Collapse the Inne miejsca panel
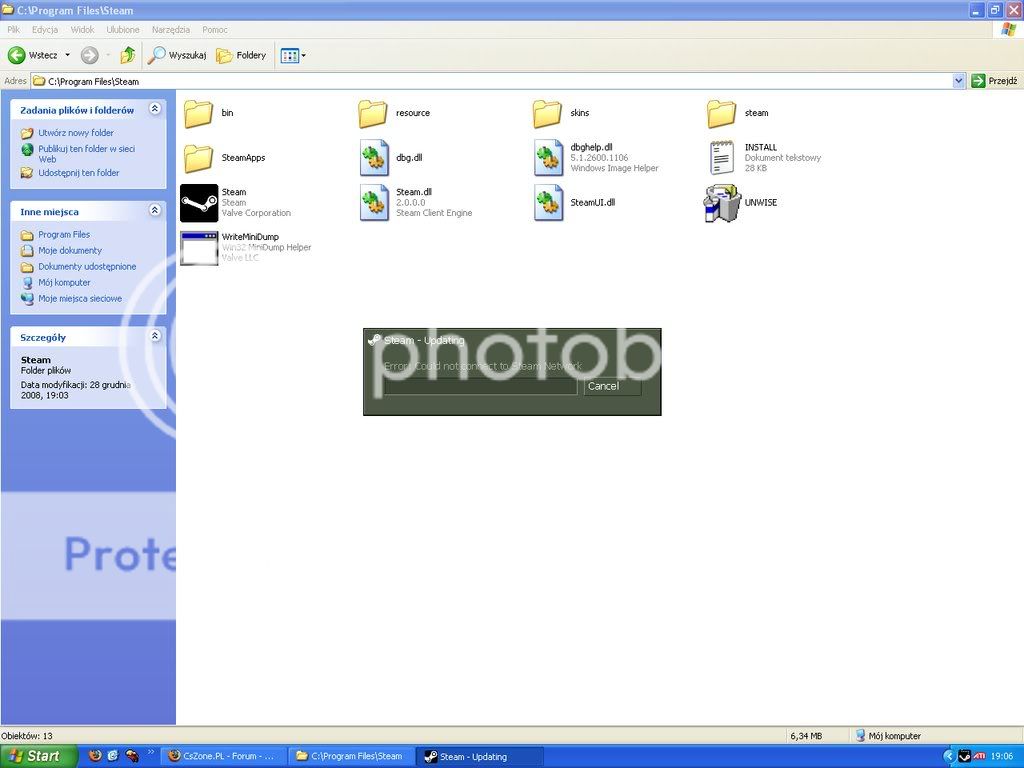Screen dimensions: 1024x768 click(x=154, y=211)
